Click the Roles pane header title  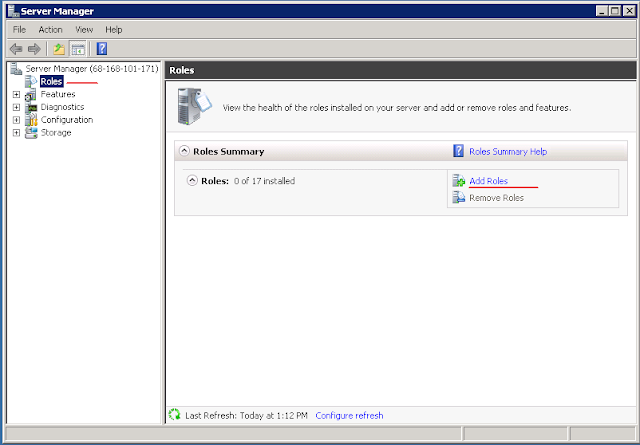coord(182,70)
